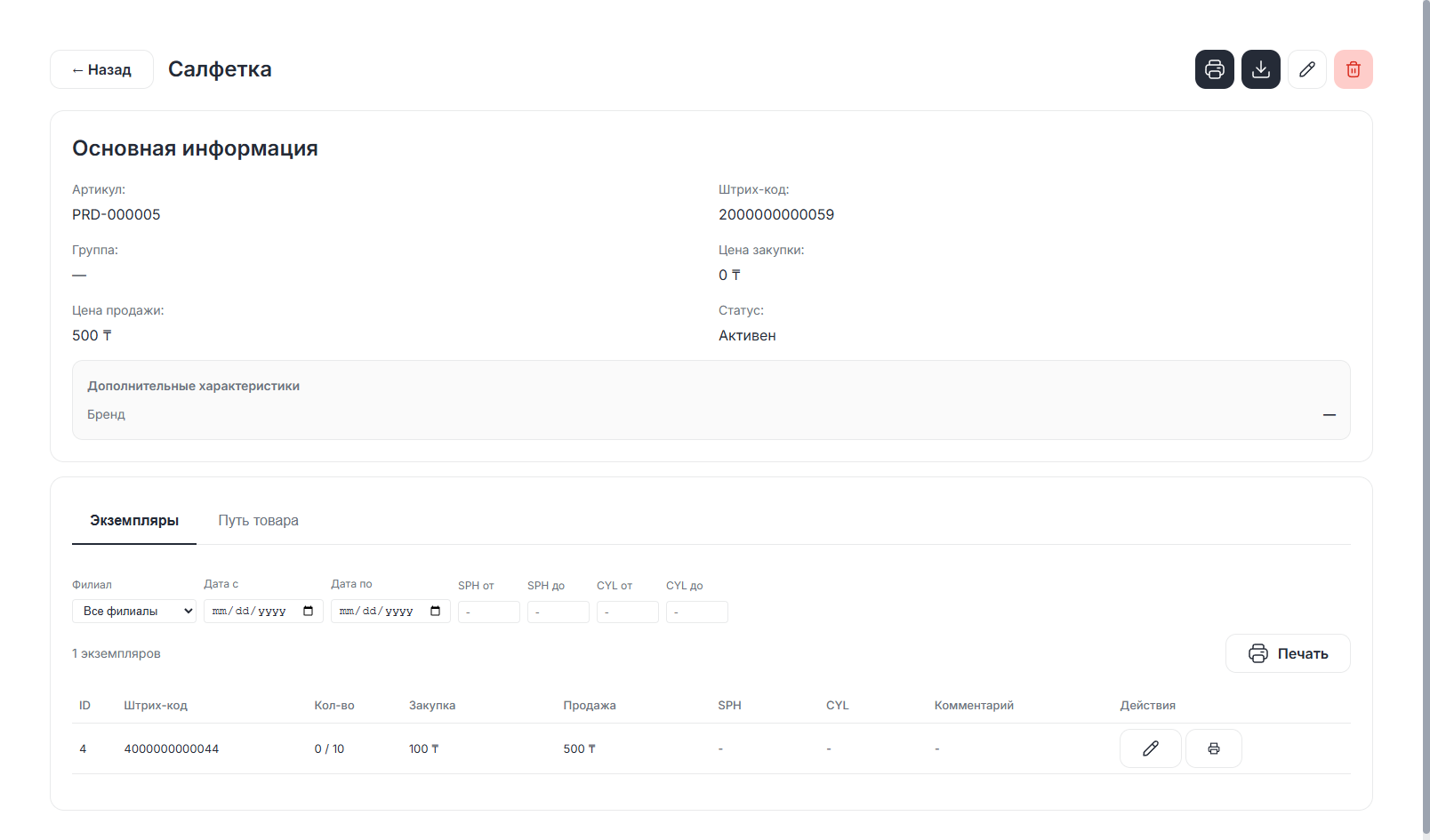Click the Кол-во column header
This screenshot has width=1430, height=840.
tap(334, 706)
